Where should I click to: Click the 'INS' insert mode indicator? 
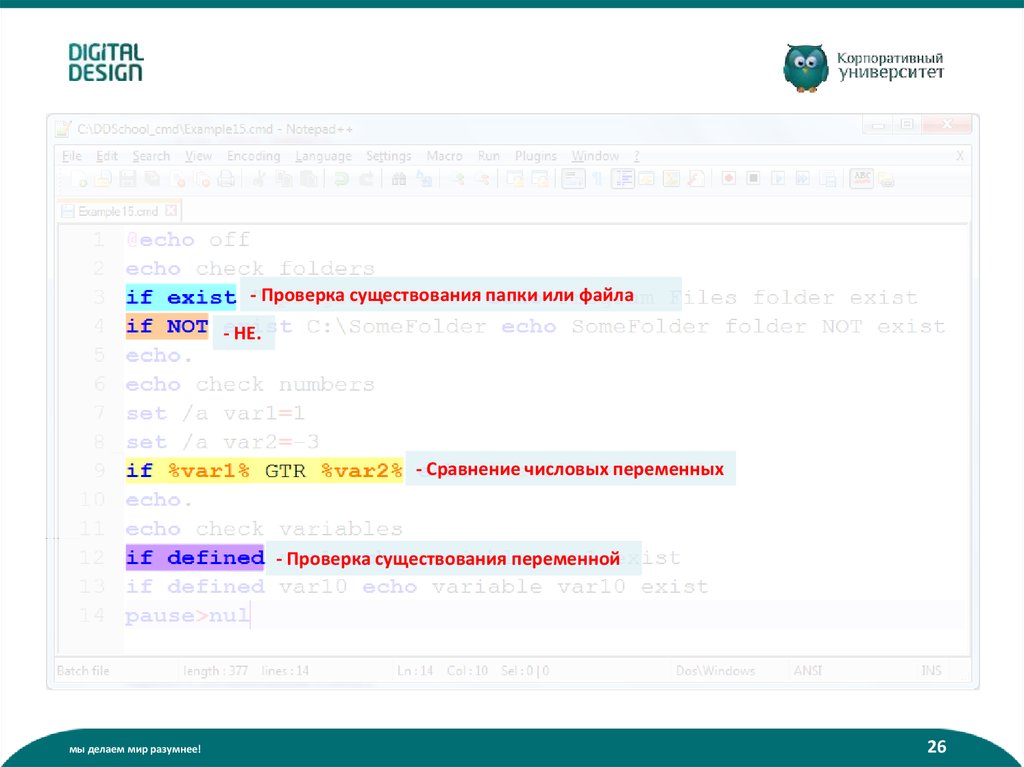click(931, 671)
